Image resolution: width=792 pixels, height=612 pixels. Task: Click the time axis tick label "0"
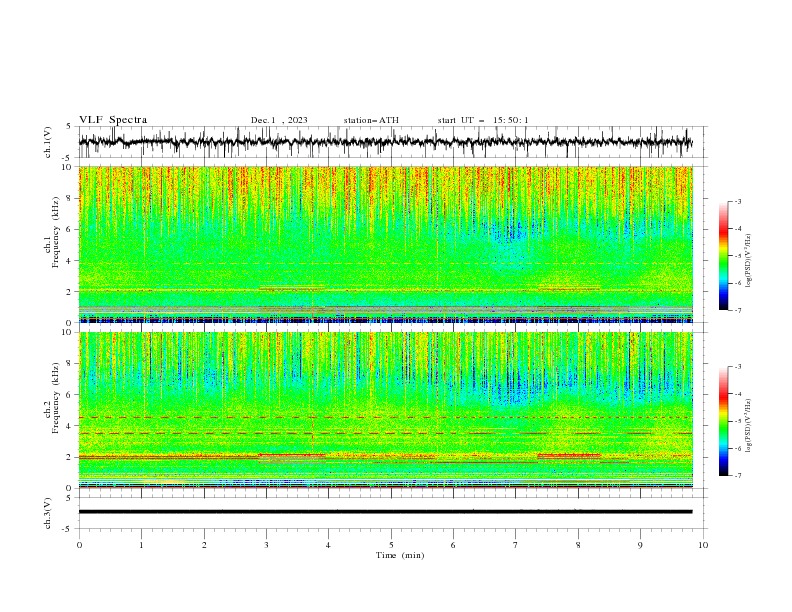[79, 545]
